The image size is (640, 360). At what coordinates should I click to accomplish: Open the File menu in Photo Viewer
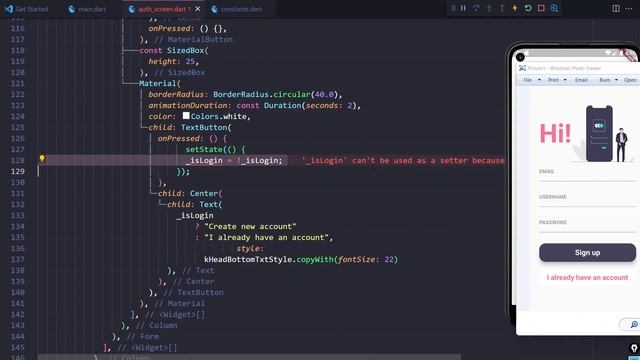click(528, 80)
